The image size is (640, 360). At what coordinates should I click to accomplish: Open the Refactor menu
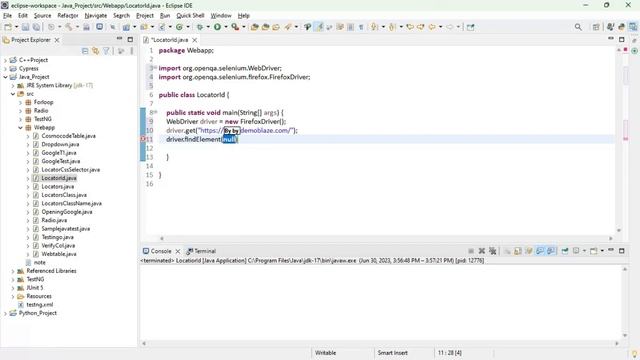68,16
